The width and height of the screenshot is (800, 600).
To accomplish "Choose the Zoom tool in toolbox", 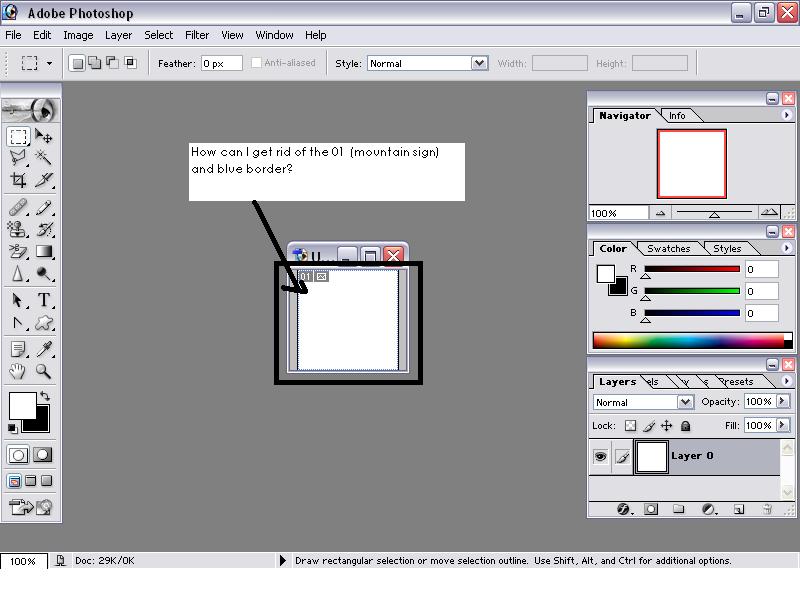I will 44,371.
